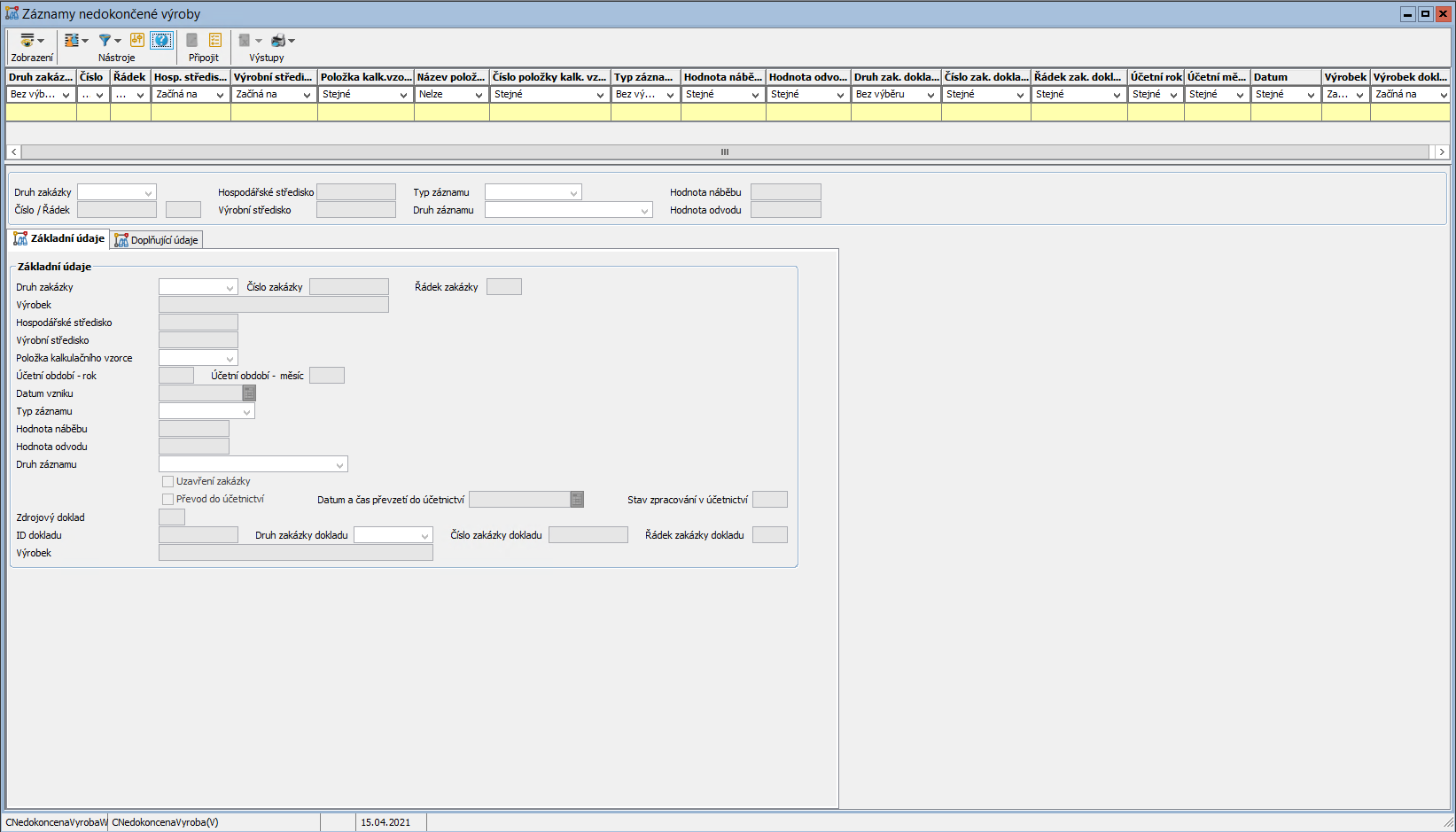Screen dimensions: 1456x832
Task: Open calendar picker beside Datum vzniku
Action: coord(249,393)
